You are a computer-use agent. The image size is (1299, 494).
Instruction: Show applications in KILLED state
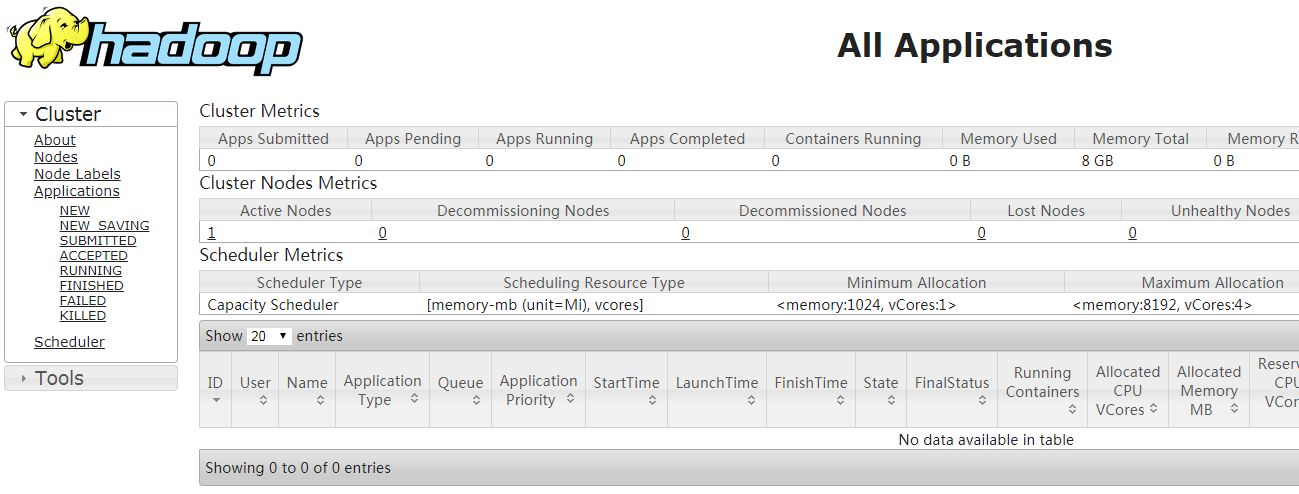[83, 315]
